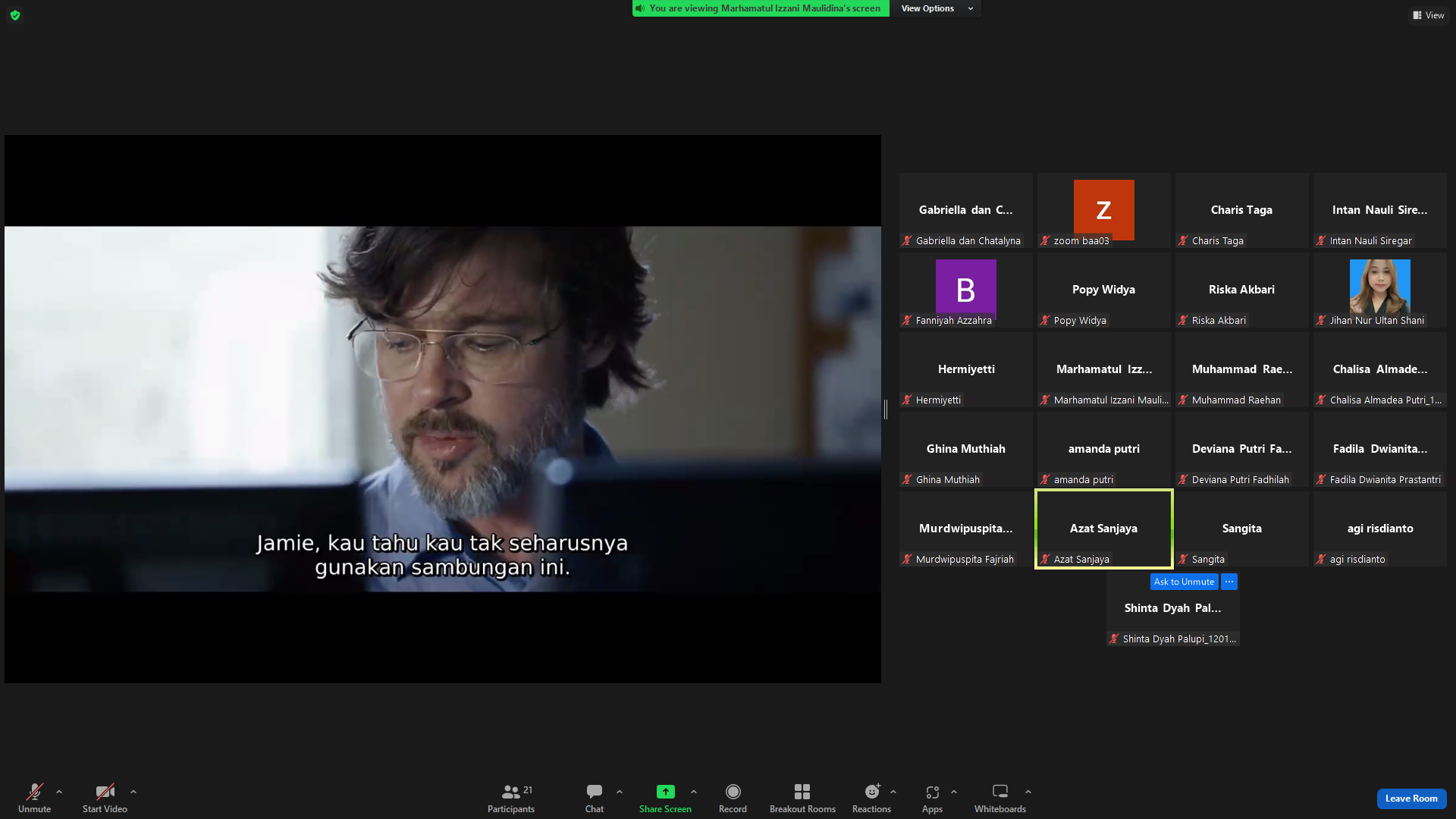This screenshot has height=819, width=1456.
Task: Click the muted mic icon for Shinta Dyah Palupi
Action: pyautogui.click(x=1114, y=639)
